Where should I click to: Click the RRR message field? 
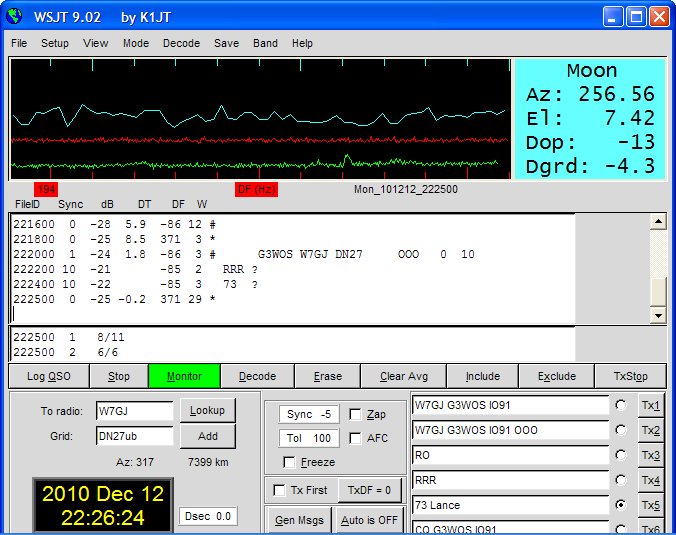(x=510, y=480)
